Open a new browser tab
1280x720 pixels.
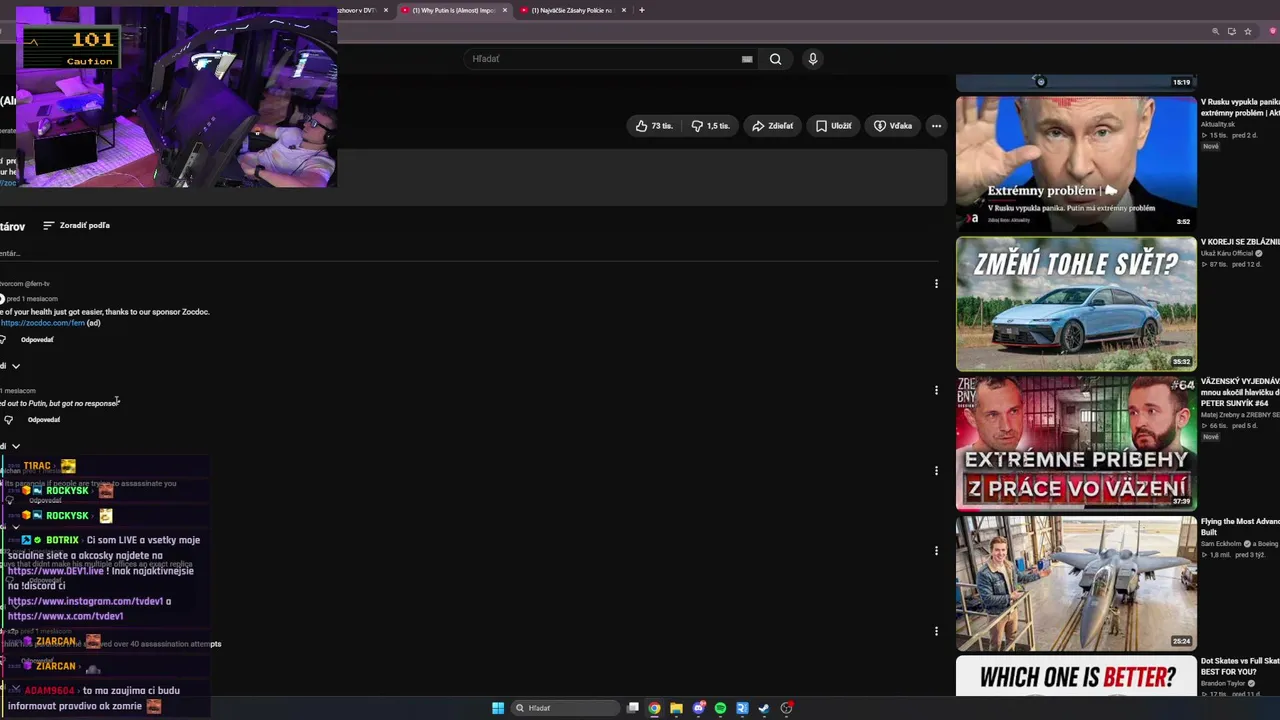point(642,10)
